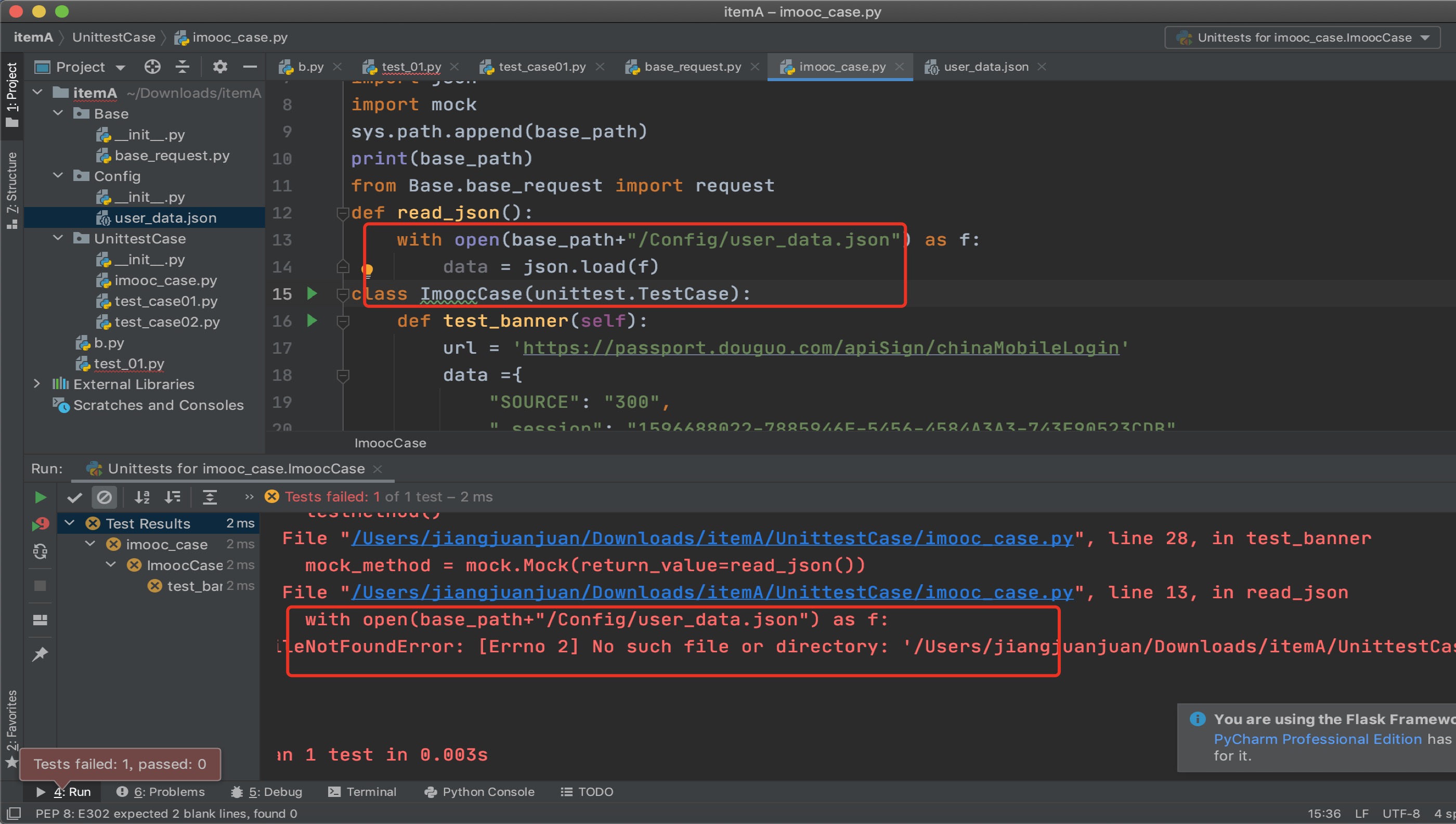Collapse the UnittestCase folder

pyautogui.click(x=58, y=238)
